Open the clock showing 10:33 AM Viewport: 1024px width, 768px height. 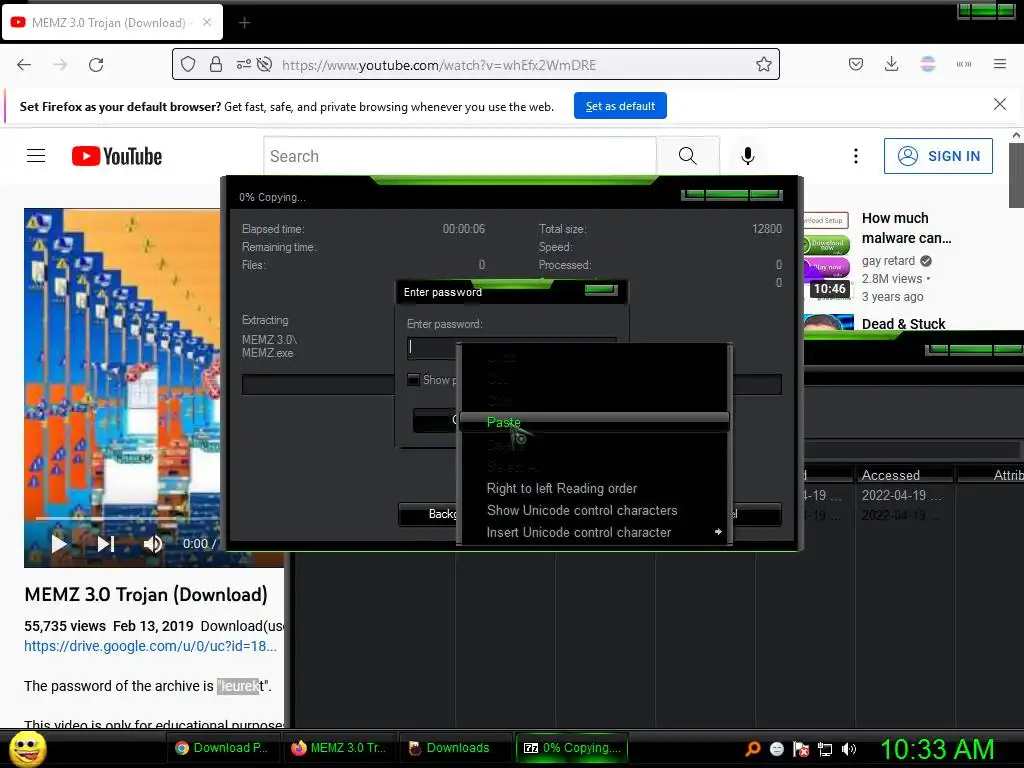937,749
